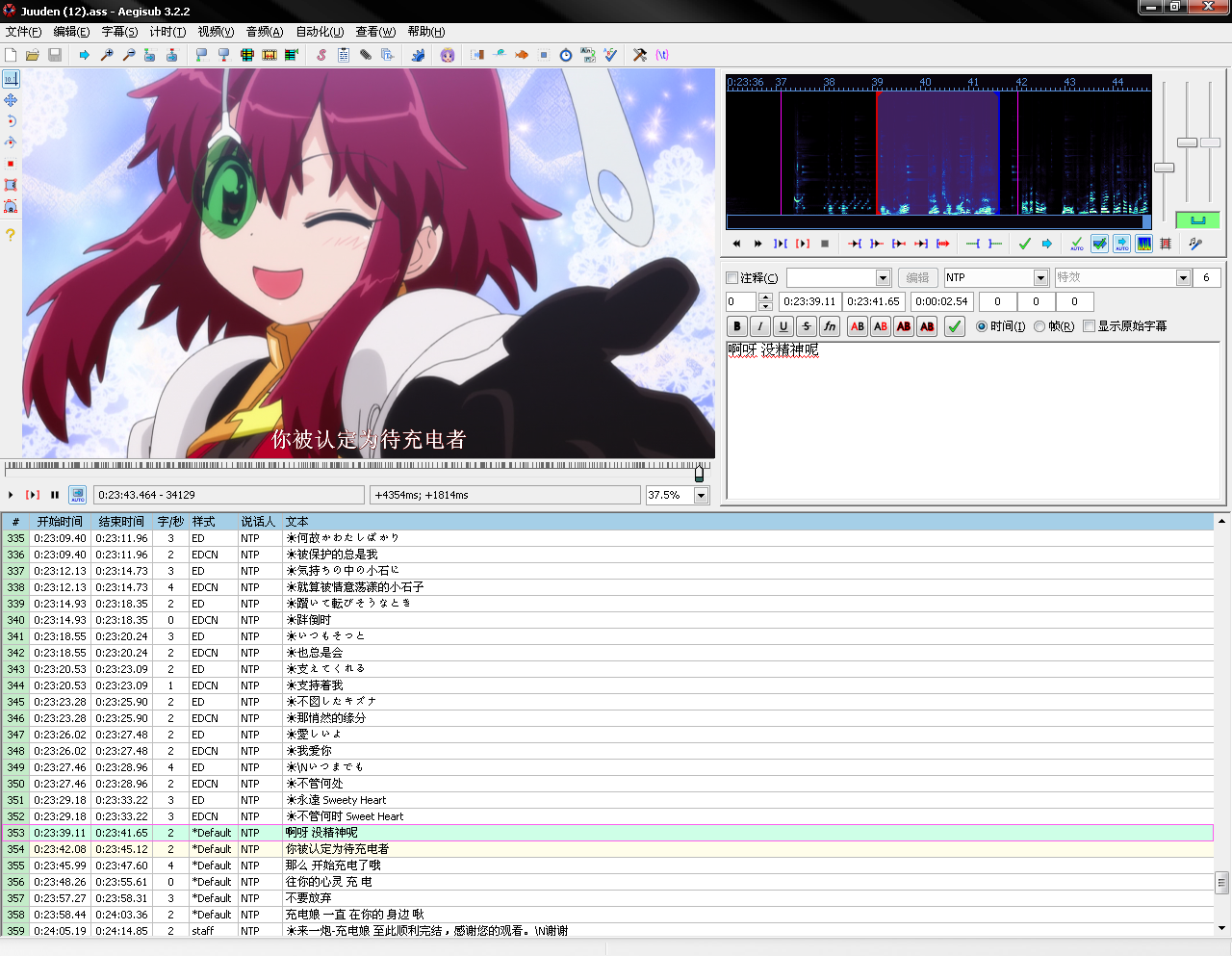Play the video with the play button
1232x956 pixels.
coord(11,495)
